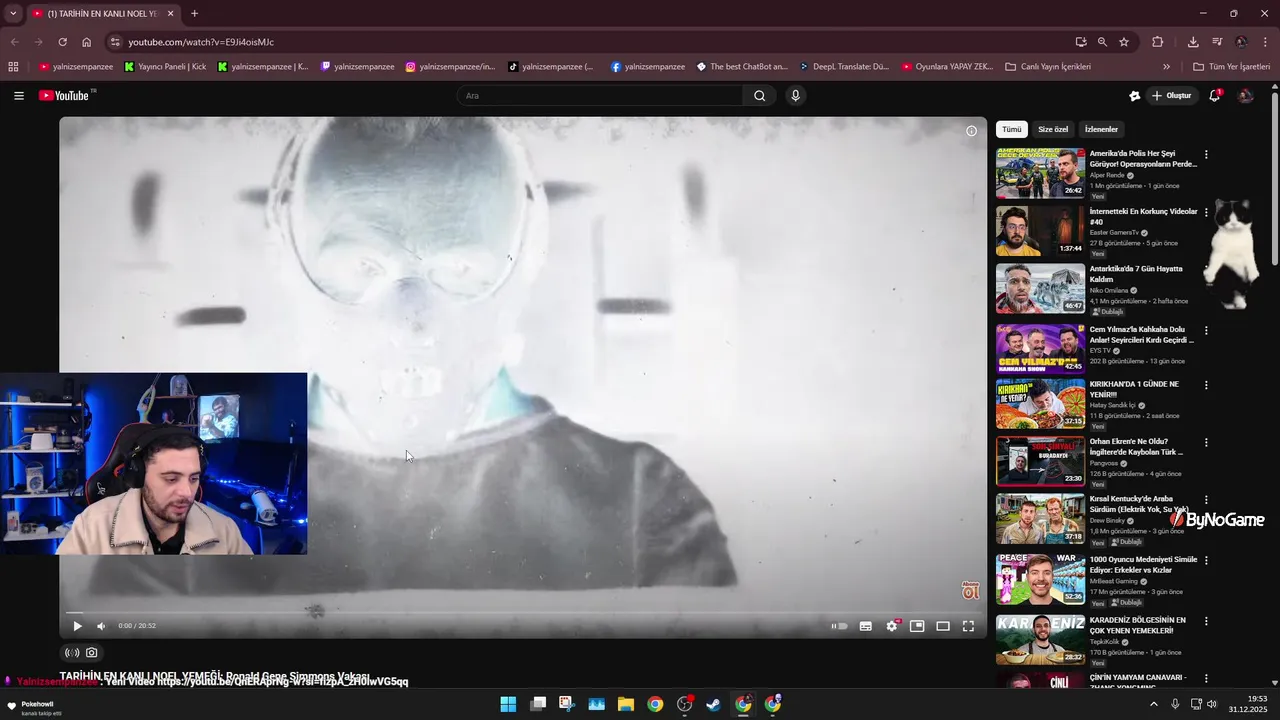Toggle subtitles/captions button in player

click(x=866, y=626)
